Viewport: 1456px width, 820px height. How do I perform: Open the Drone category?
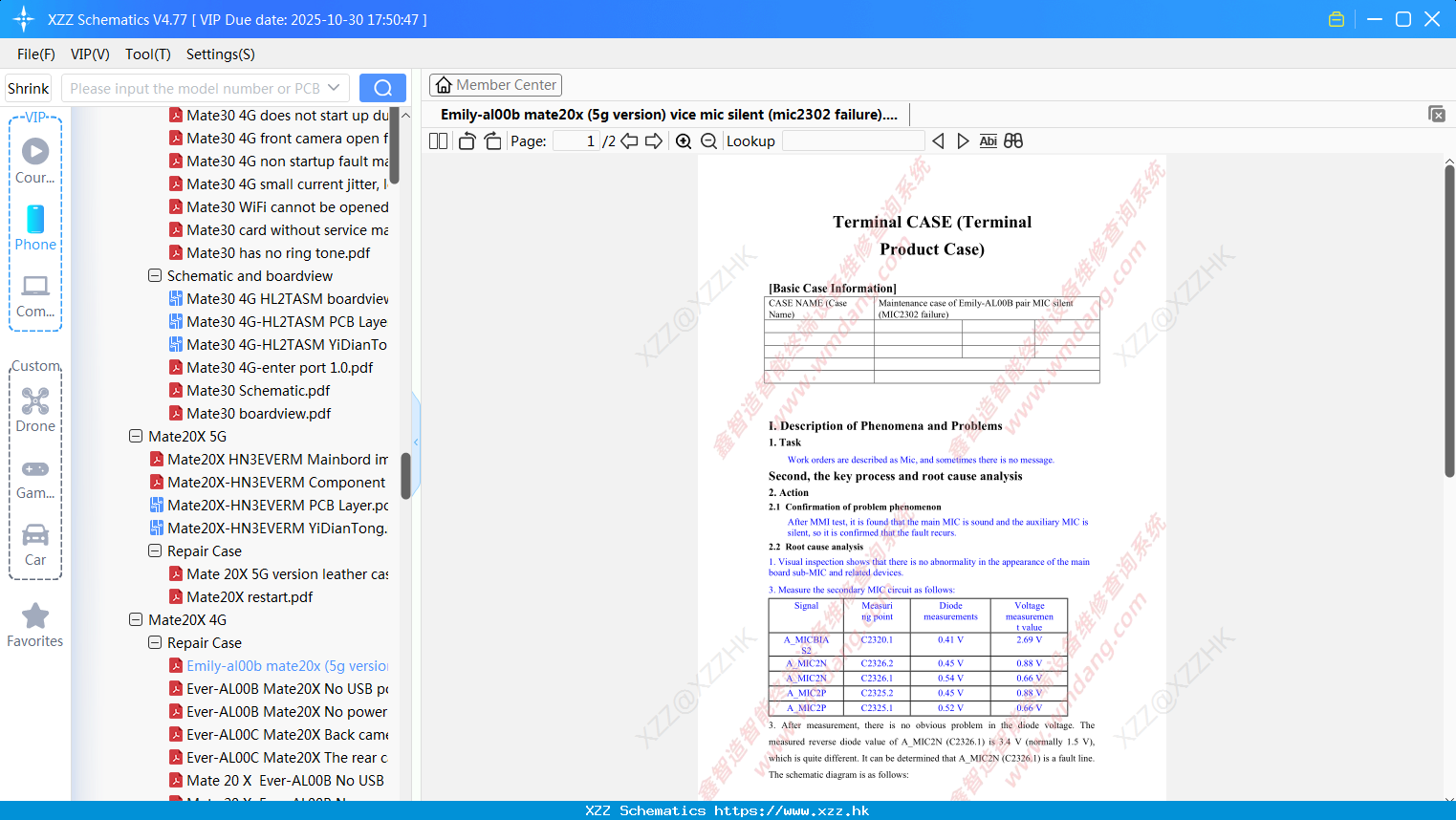tap(35, 410)
